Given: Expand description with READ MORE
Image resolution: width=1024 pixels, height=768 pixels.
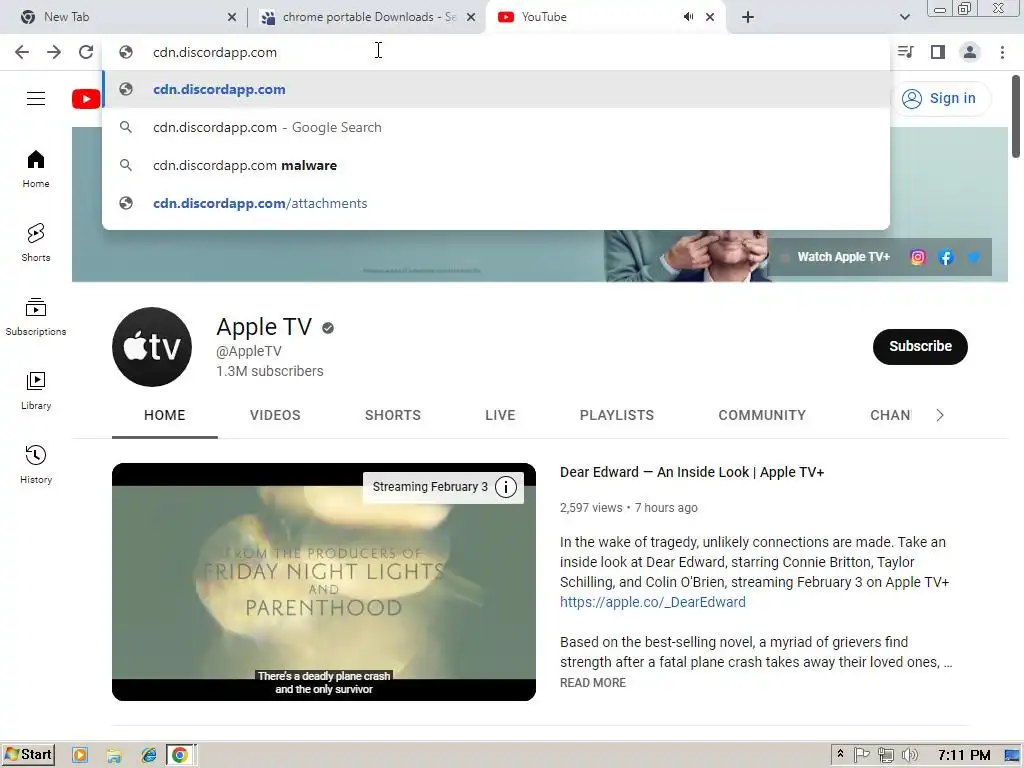Looking at the screenshot, I should tap(593, 682).
